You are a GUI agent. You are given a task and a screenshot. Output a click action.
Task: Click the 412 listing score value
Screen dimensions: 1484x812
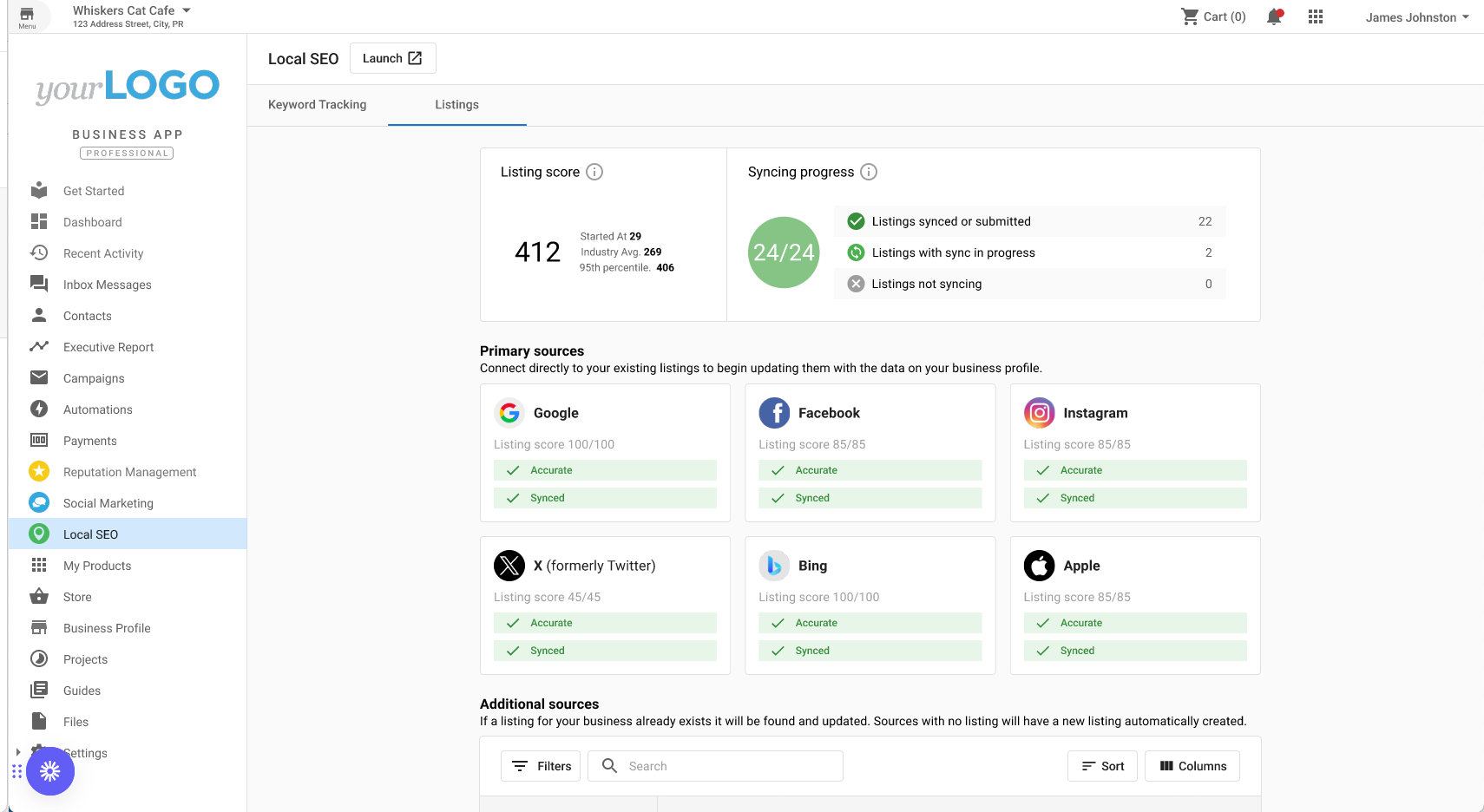tap(538, 252)
